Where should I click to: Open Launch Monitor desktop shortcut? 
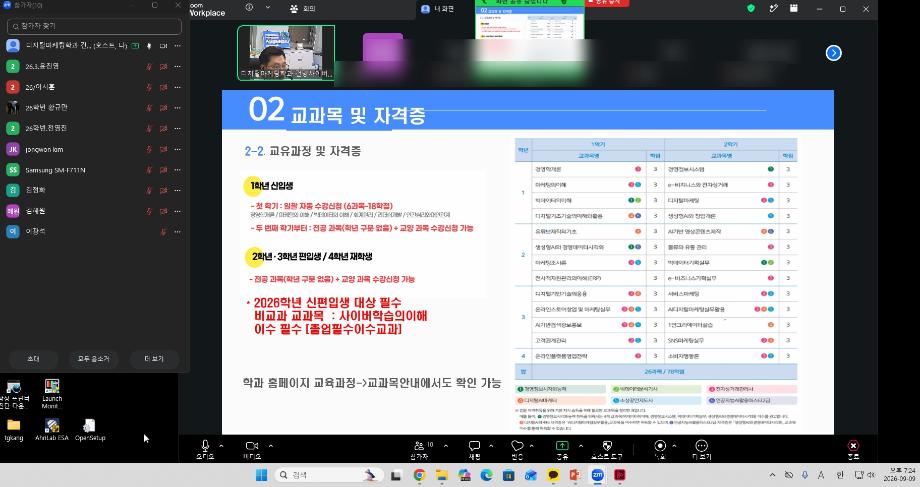click(x=52, y=394)
